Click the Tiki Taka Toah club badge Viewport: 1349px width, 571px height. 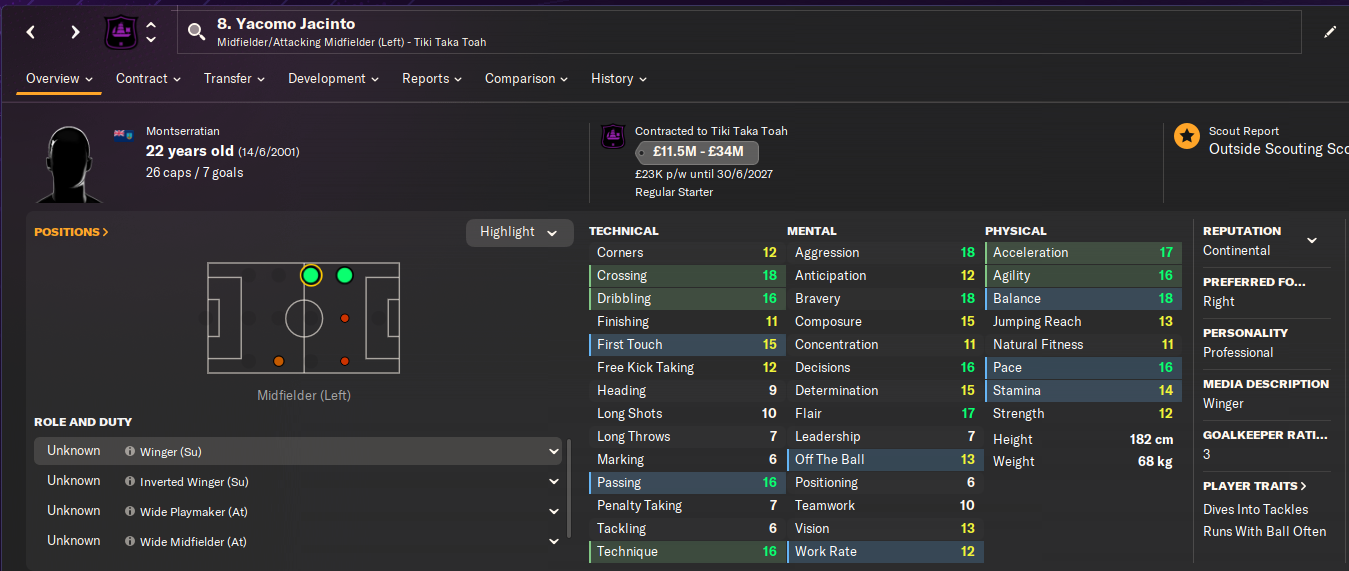(x=121, y=32)
